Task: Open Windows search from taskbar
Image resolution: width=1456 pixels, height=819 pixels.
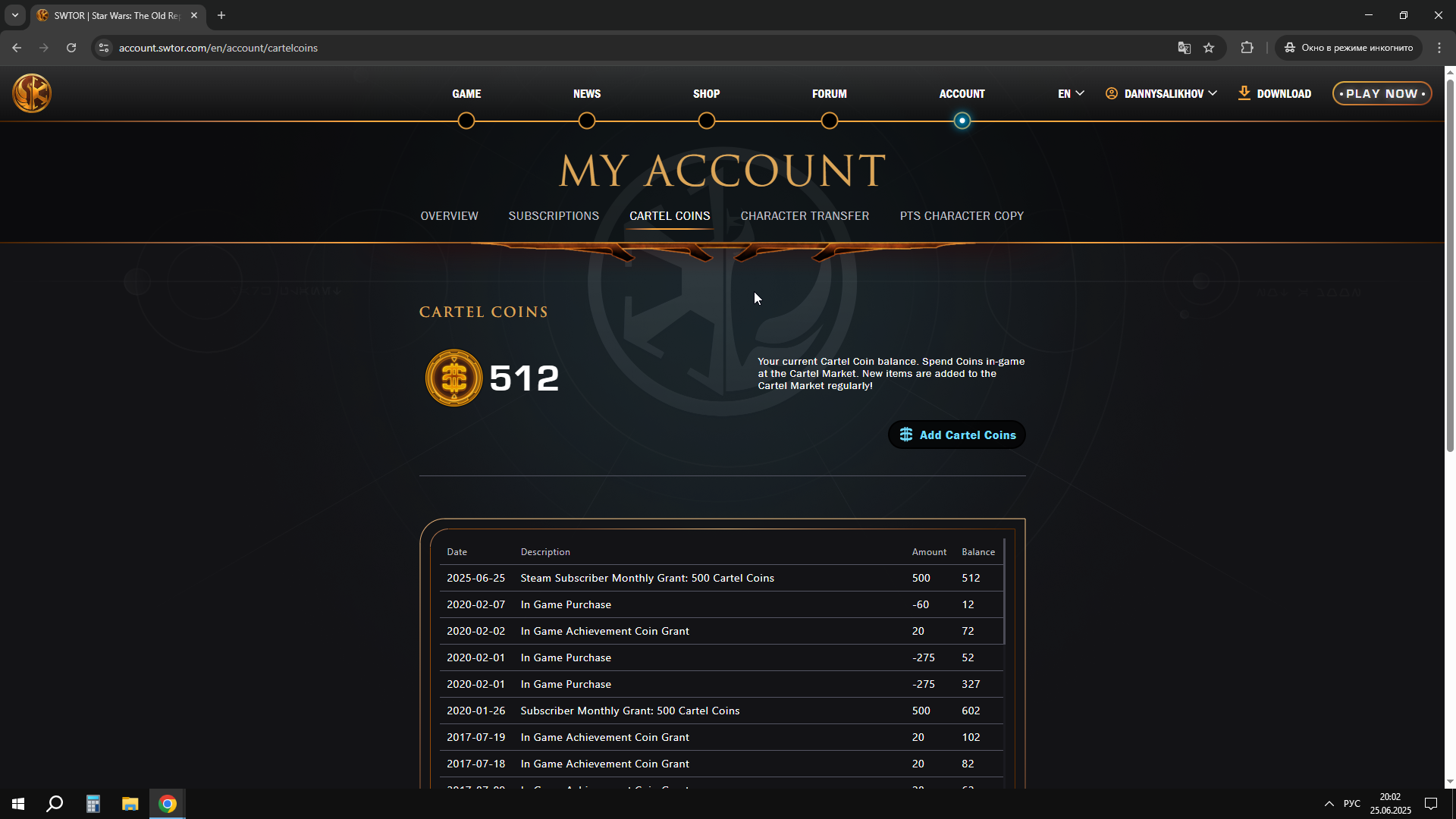Action: coord(55,804)
